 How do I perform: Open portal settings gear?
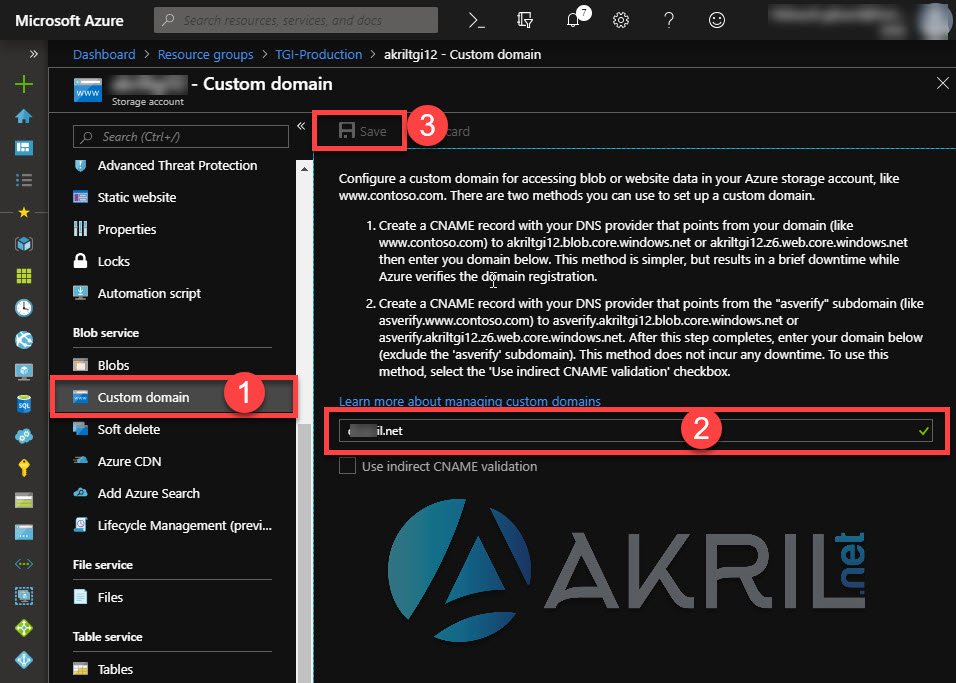(621, 20)
